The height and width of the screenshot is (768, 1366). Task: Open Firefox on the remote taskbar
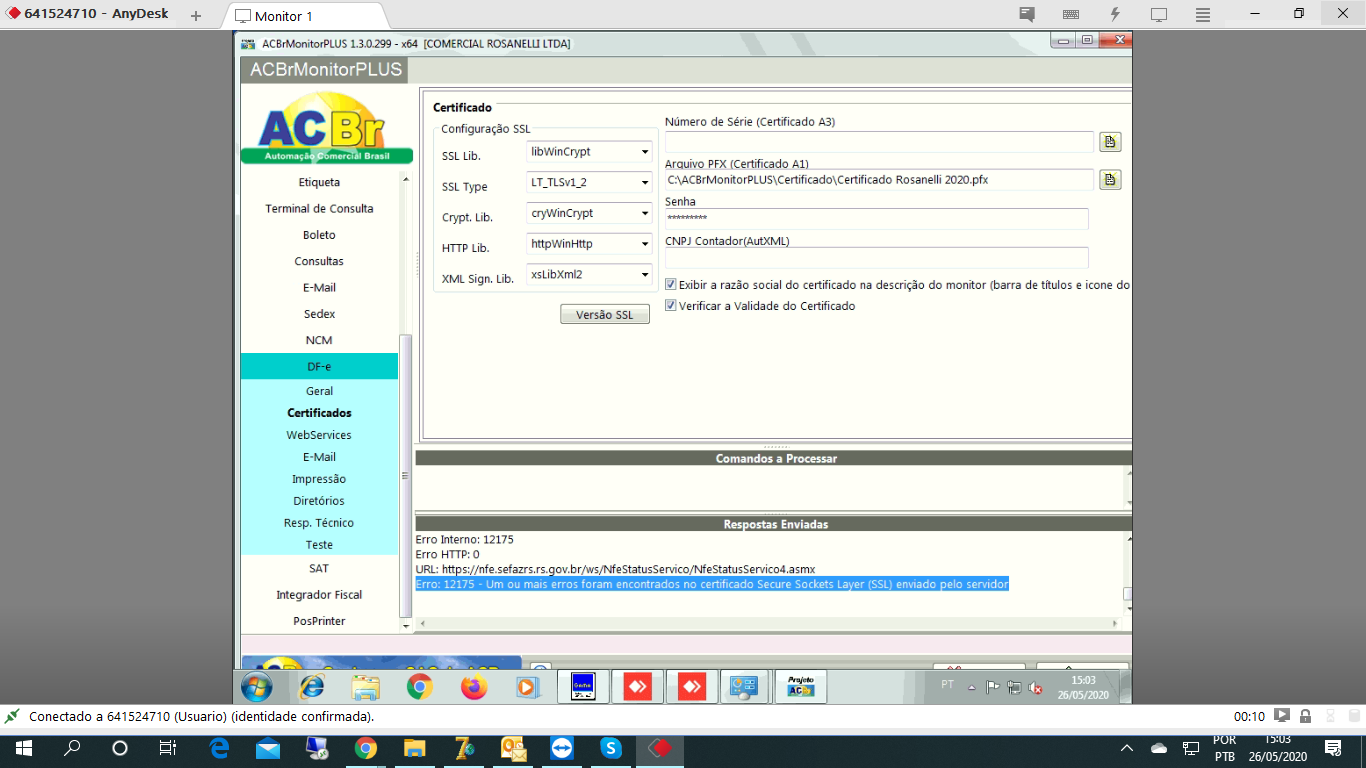click(x=473, y=687)
